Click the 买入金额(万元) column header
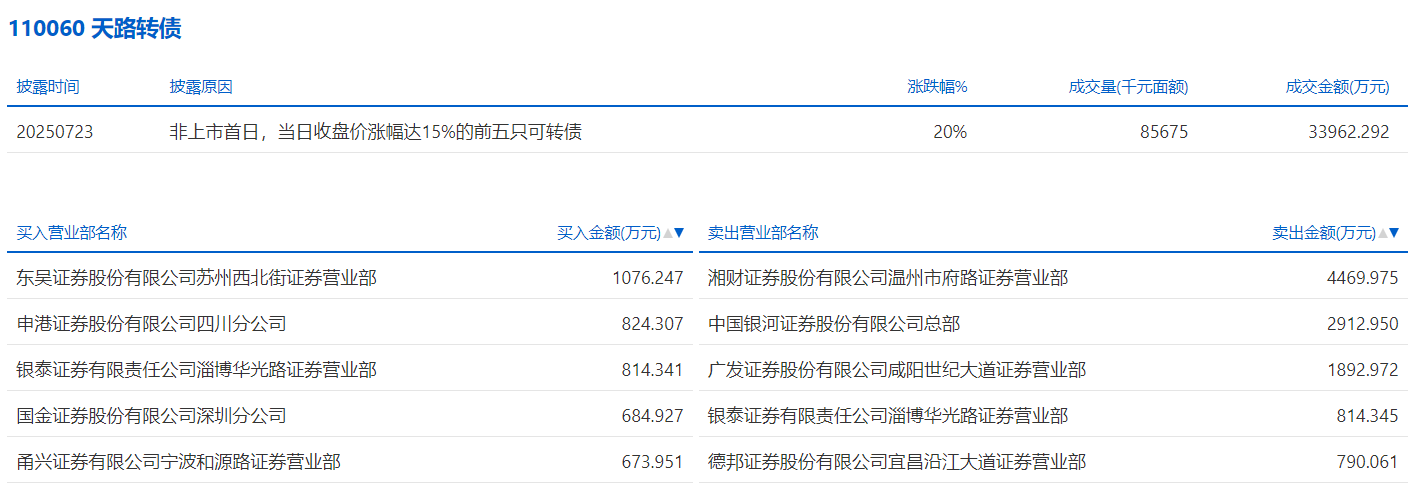The height and width of the screenshot is (493, 1417). click(608, 233)
